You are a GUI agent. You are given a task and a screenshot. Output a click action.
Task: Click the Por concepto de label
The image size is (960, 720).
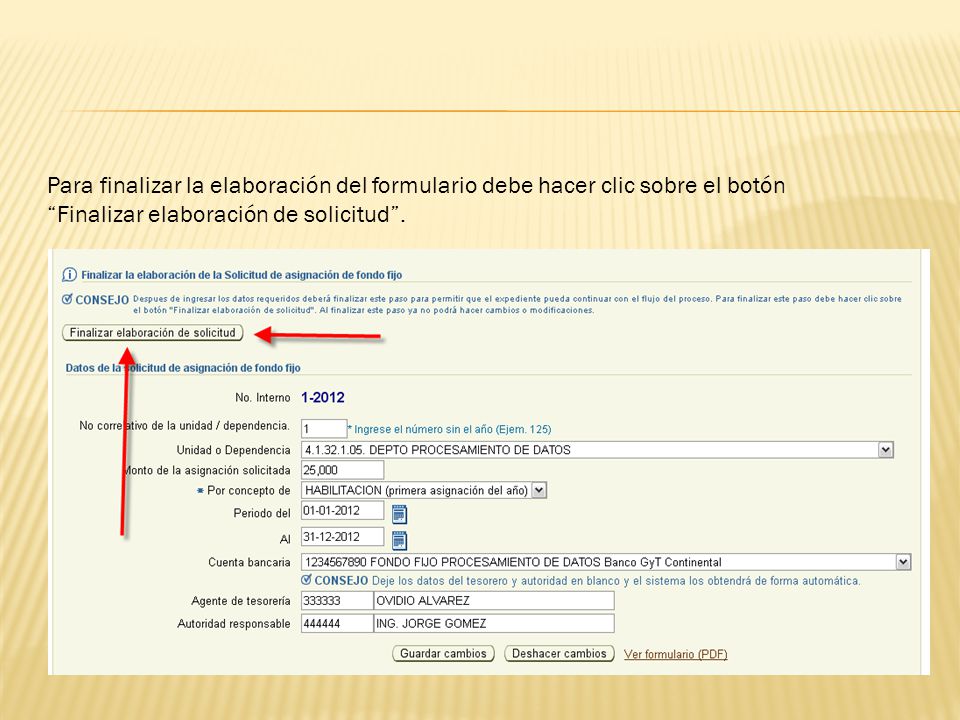click(x=248, y=490)
